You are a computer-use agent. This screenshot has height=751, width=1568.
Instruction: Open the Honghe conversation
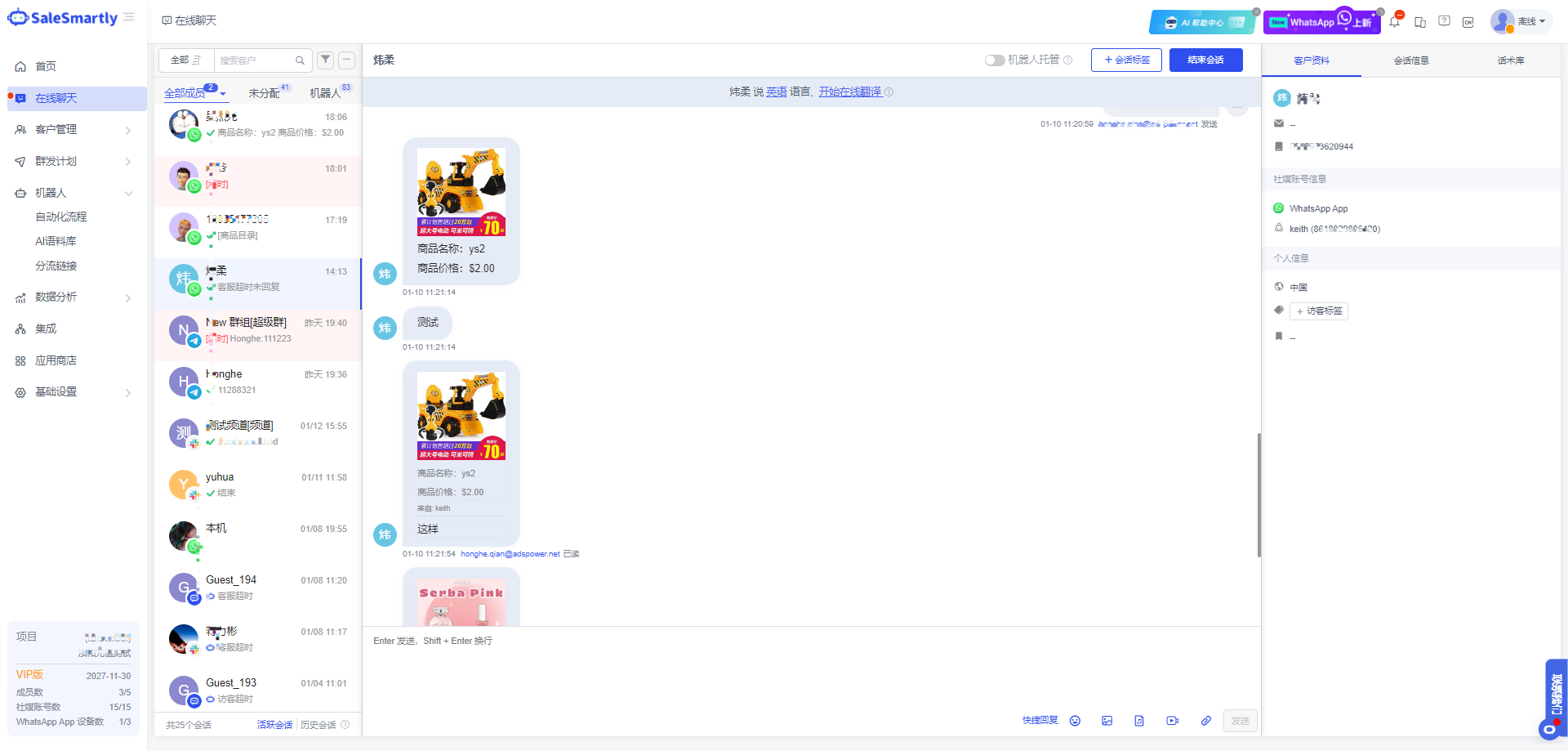[x=258, y=382]
